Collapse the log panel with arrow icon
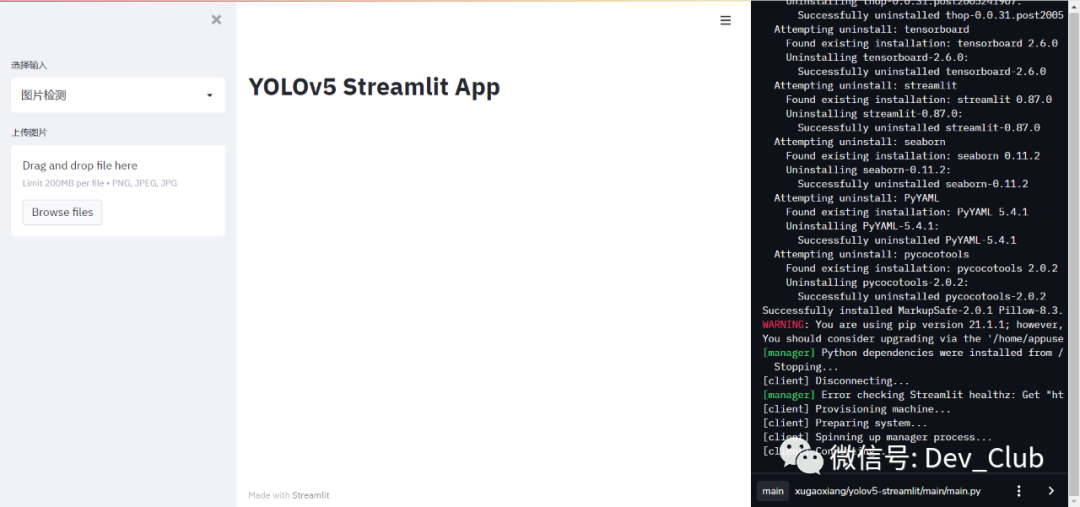The height and width of the screenshot is (507, 1080). click(1051, 490)
